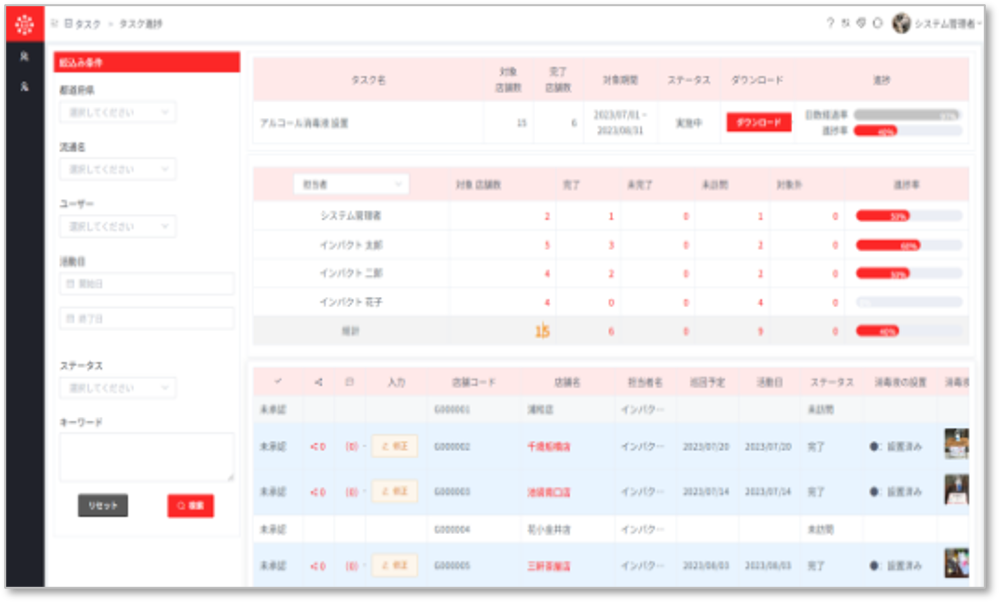Click progress bar in インパクト 太郎 row

click(x=909, y=245)
